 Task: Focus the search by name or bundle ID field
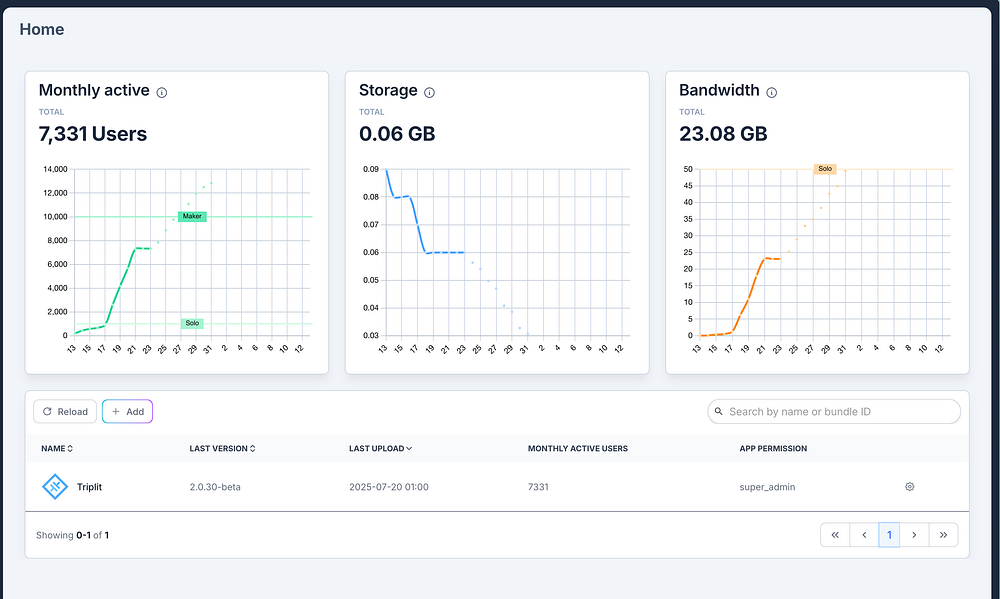point(834,411)
